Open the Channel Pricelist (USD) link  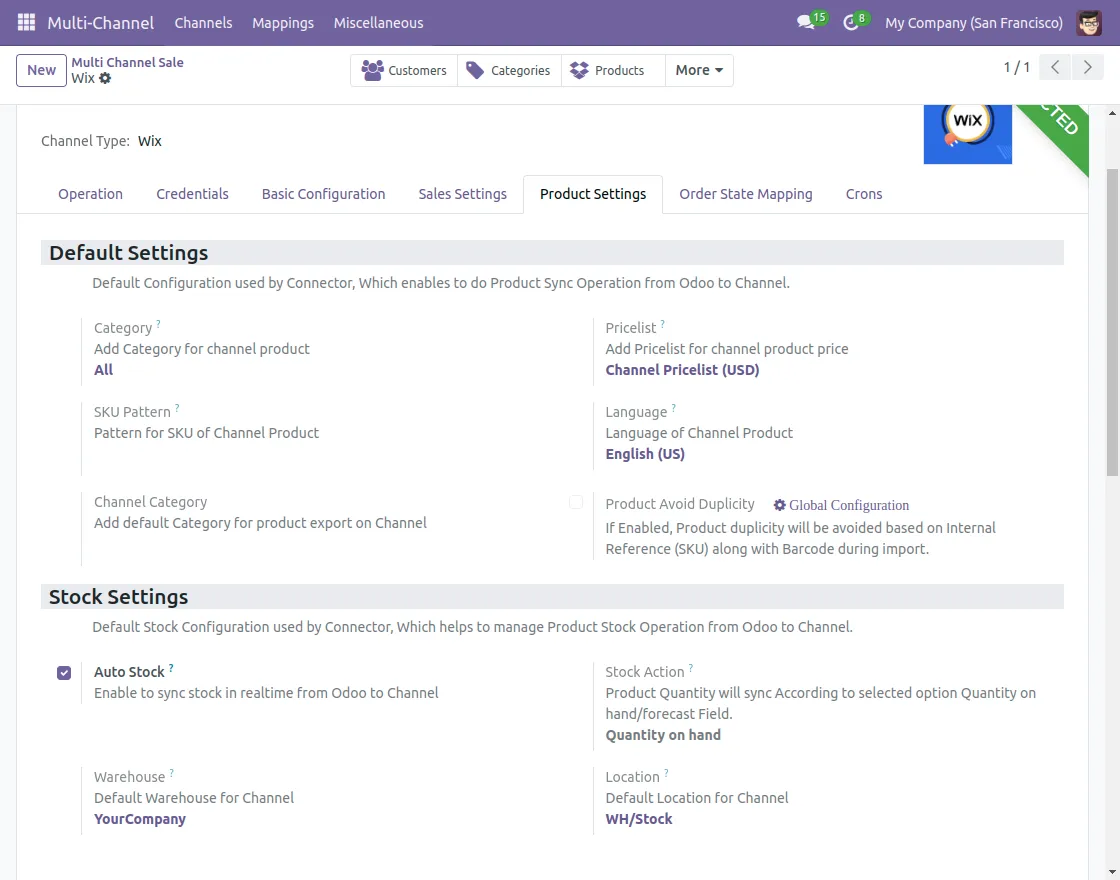(682, 369)
